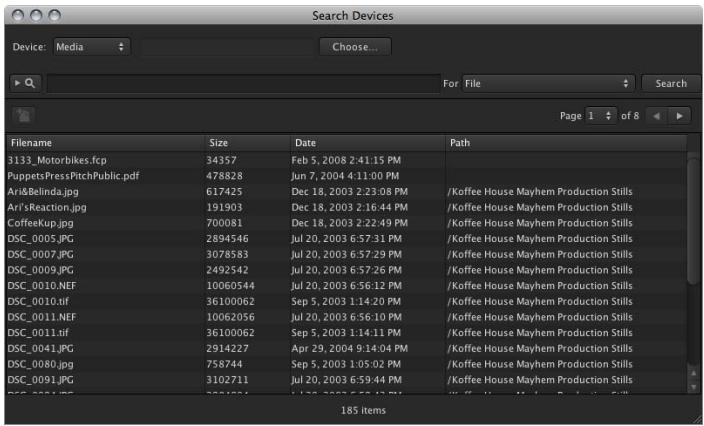Click the date Dec 18, 2003 2:22:49 PM

[x=350, y=223]
